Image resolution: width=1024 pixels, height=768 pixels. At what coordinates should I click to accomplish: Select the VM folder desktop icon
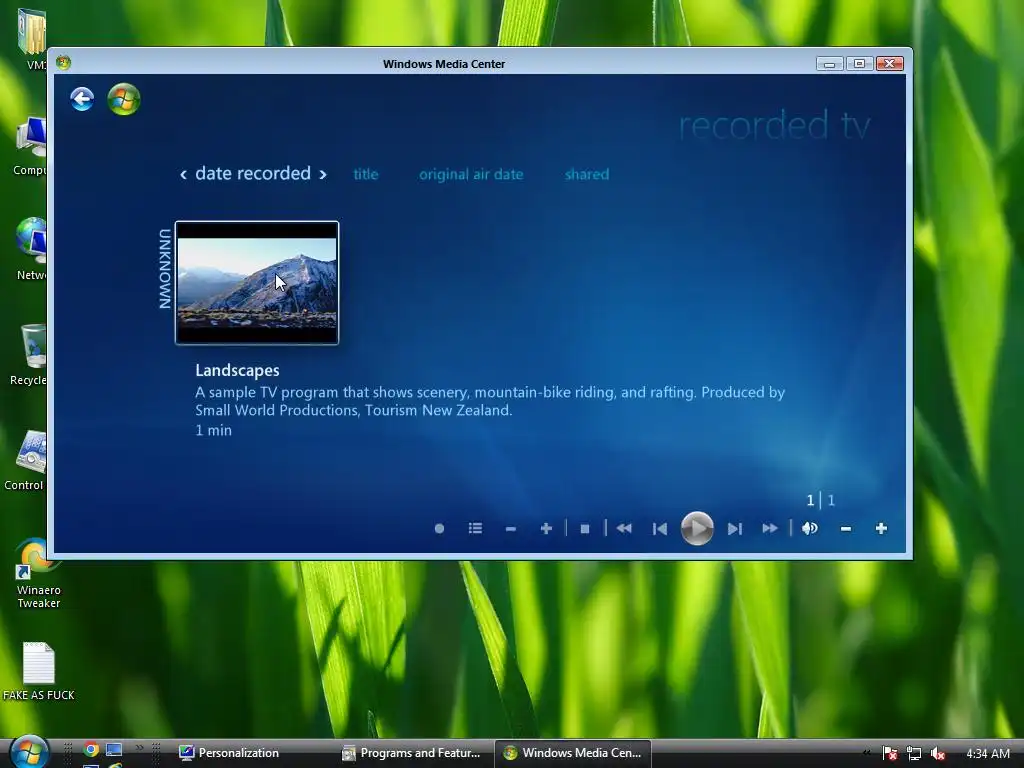[33, 39]
